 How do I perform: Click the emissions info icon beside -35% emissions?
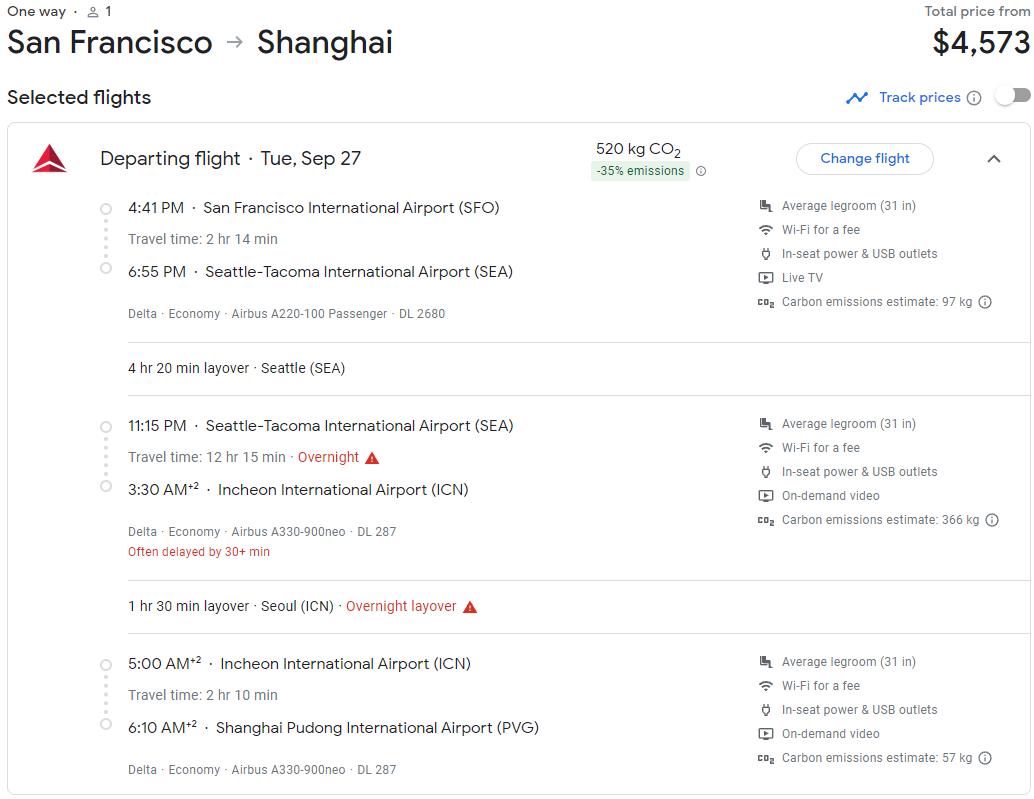coord(701,171)
